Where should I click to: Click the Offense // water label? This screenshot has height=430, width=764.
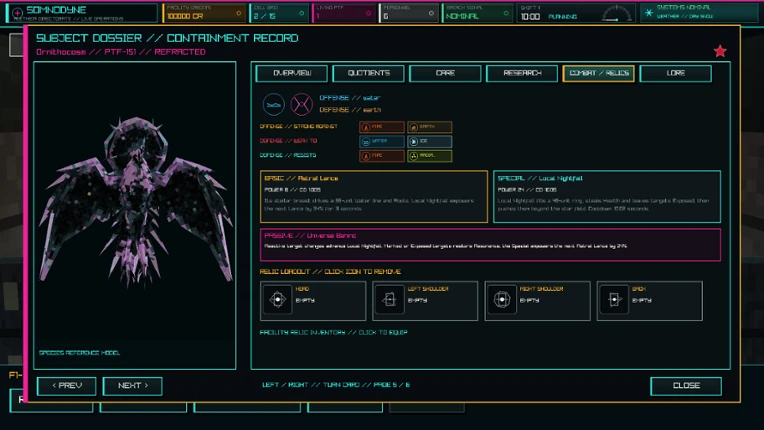point(350,98)
